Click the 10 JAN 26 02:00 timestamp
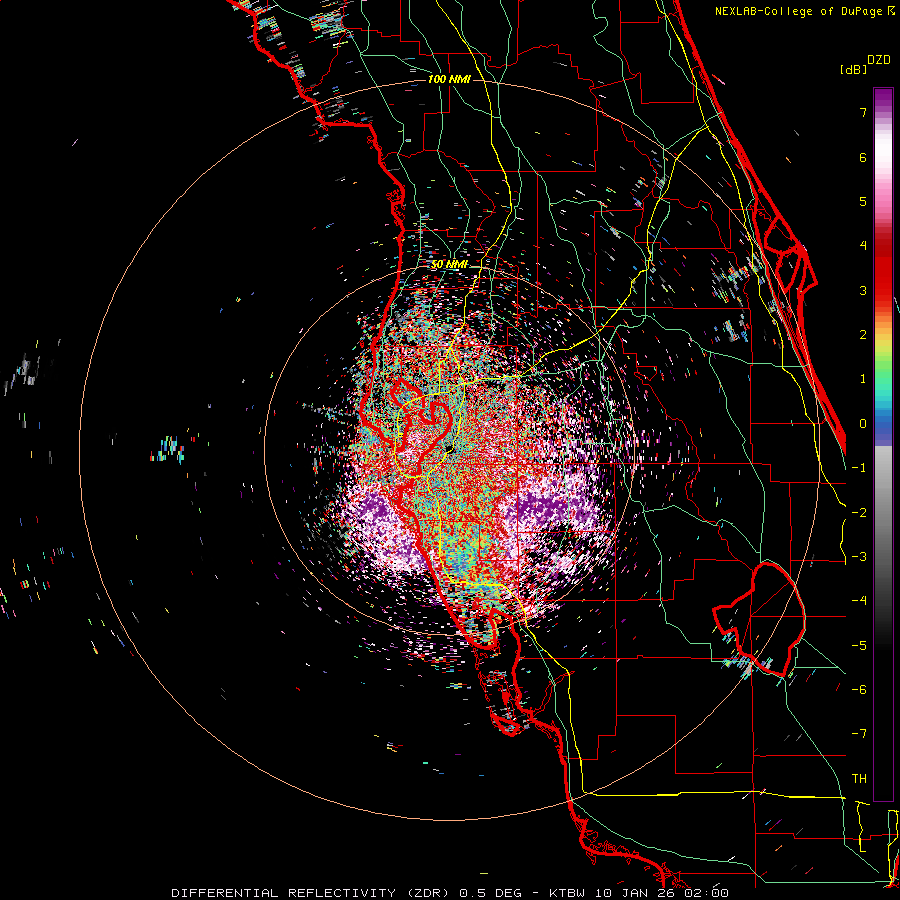The image size is (900, 900). (663, 893)
